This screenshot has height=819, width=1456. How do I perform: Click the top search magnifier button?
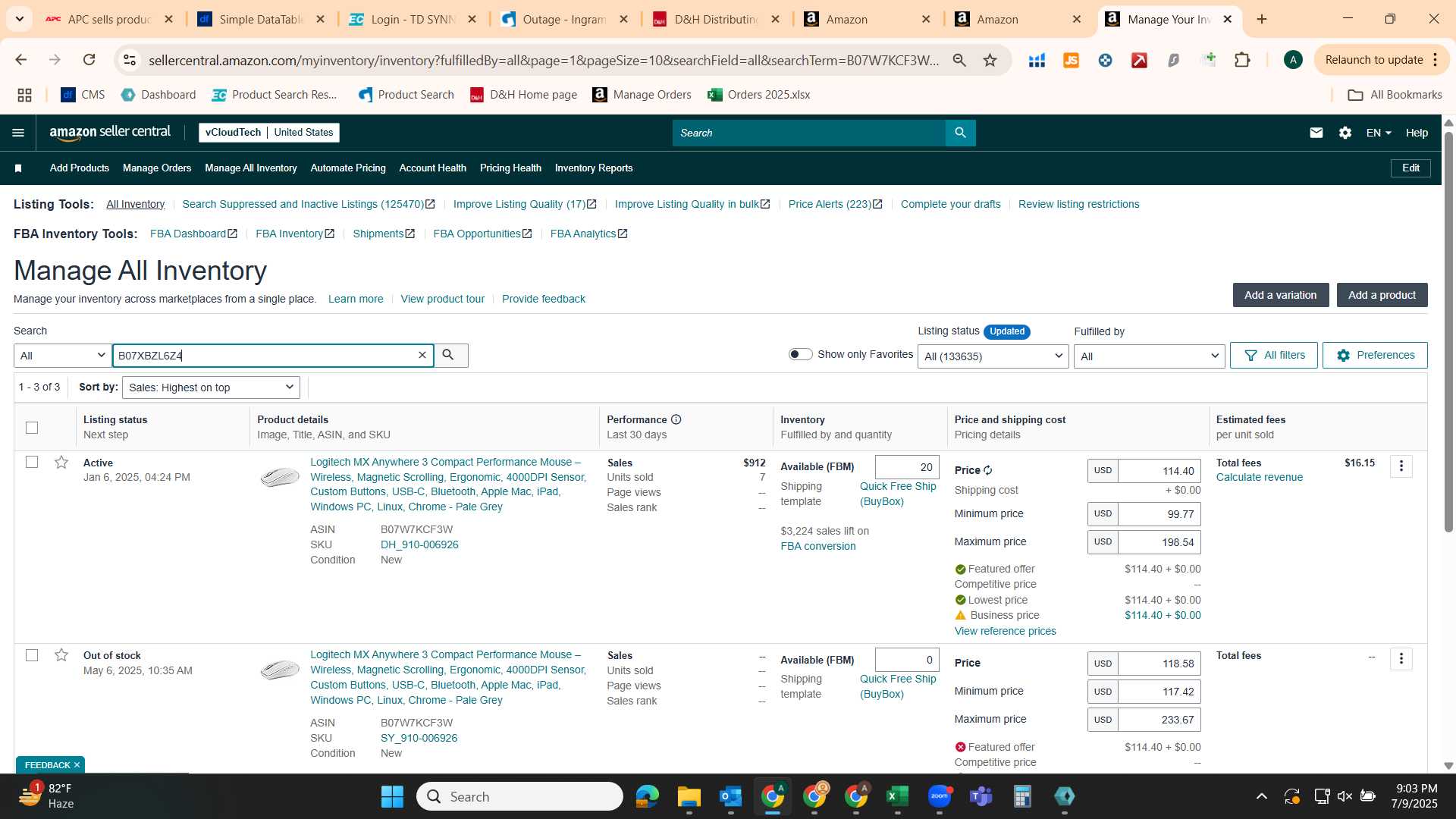960,133
